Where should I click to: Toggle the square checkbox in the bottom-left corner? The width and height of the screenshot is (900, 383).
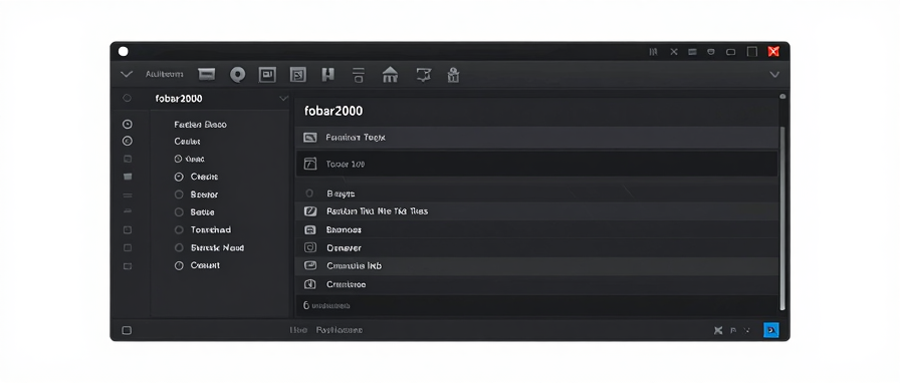(127, 330)
